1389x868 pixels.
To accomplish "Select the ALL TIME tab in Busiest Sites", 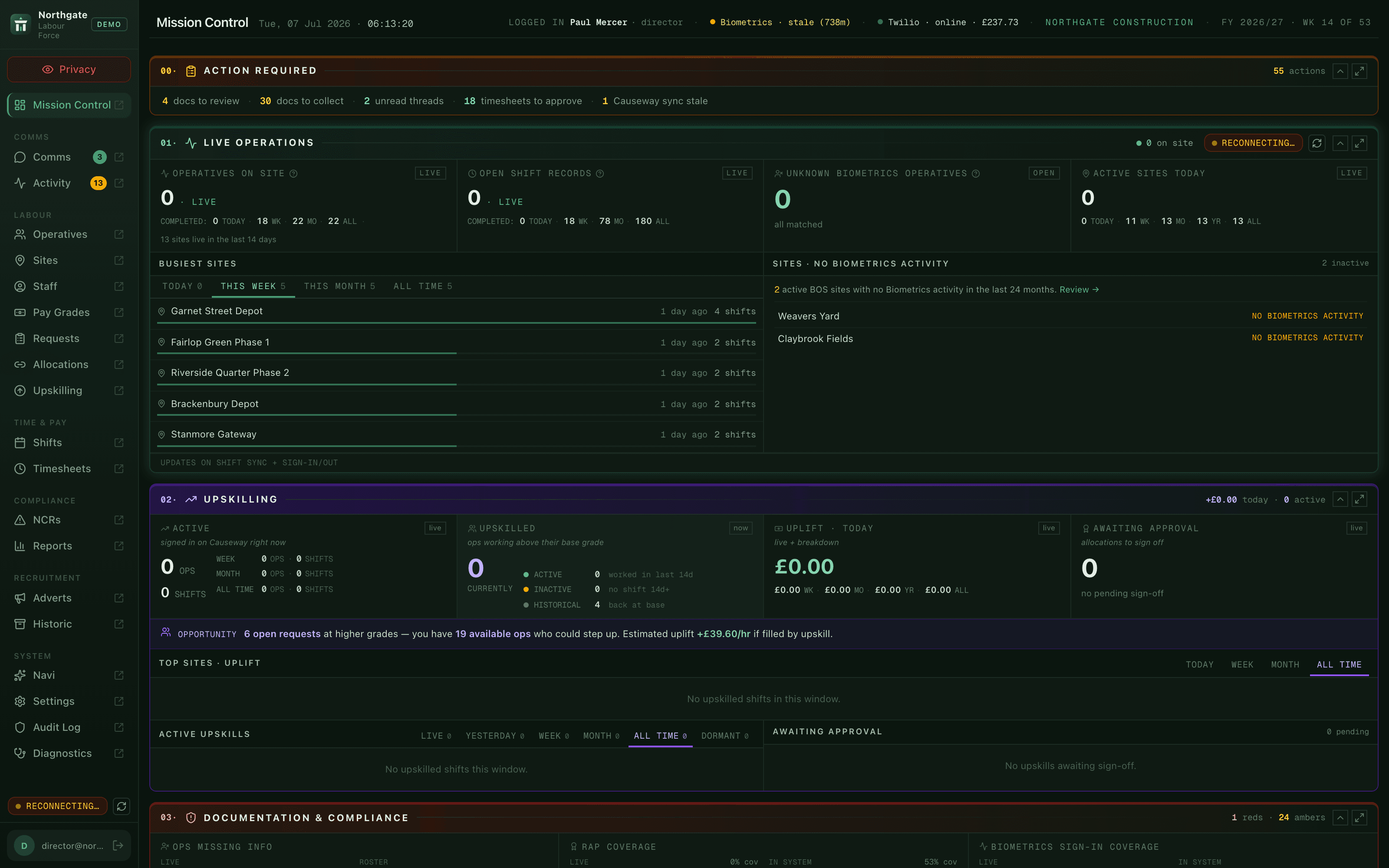I will point(422,286).
